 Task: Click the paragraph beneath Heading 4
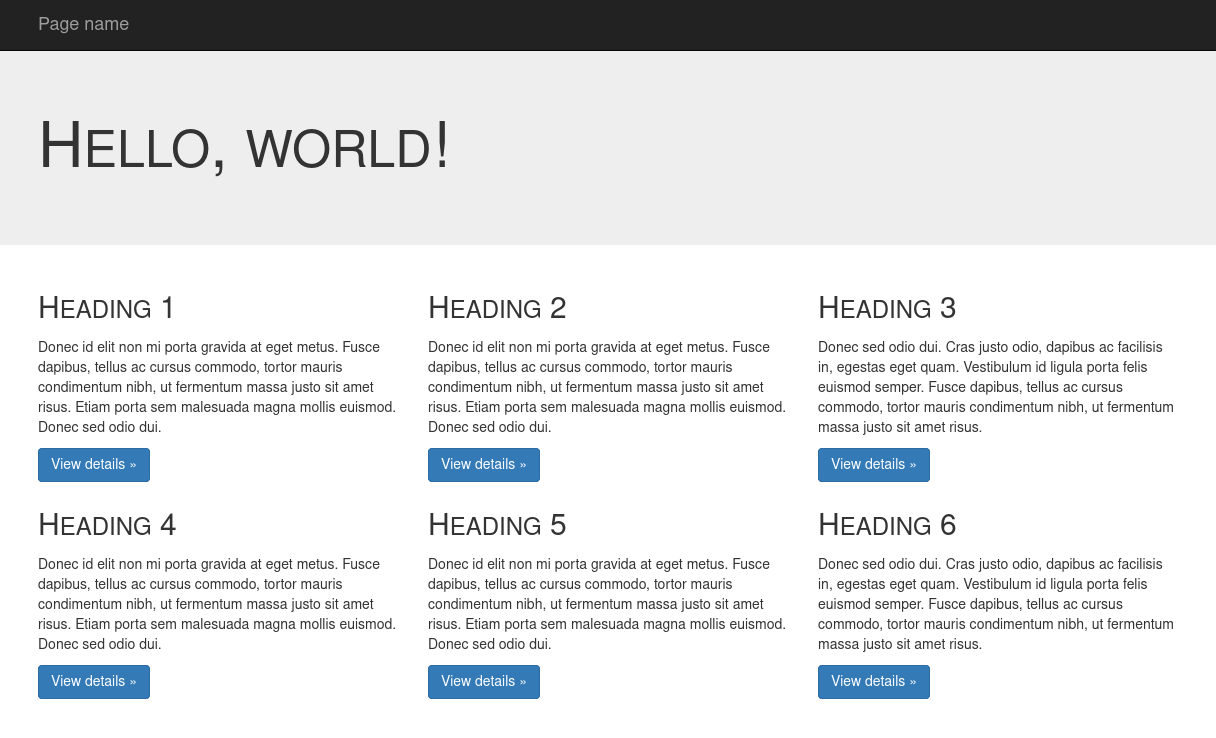(216, 604)
